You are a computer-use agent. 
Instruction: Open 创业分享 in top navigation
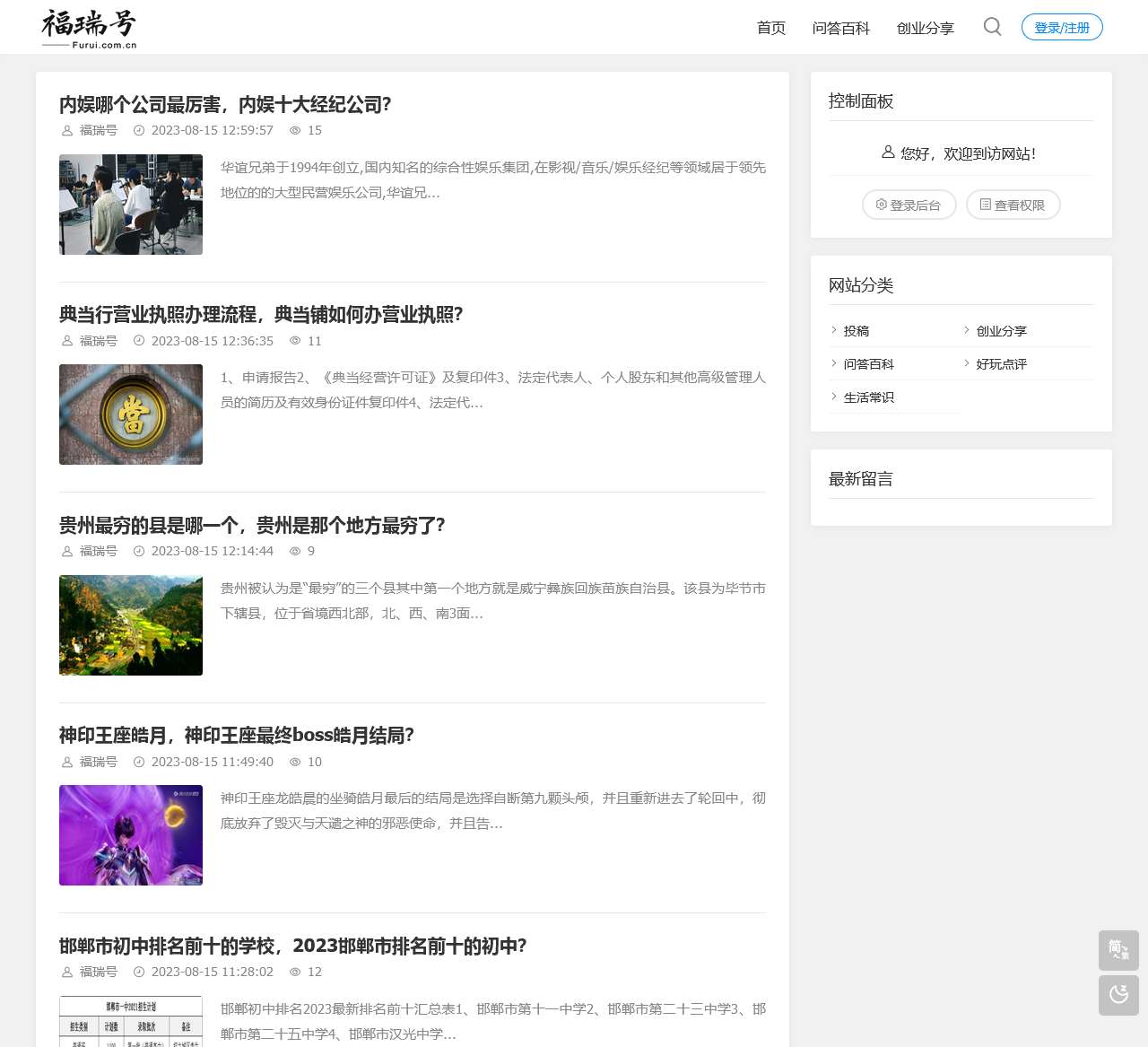(x=926, y=28)
